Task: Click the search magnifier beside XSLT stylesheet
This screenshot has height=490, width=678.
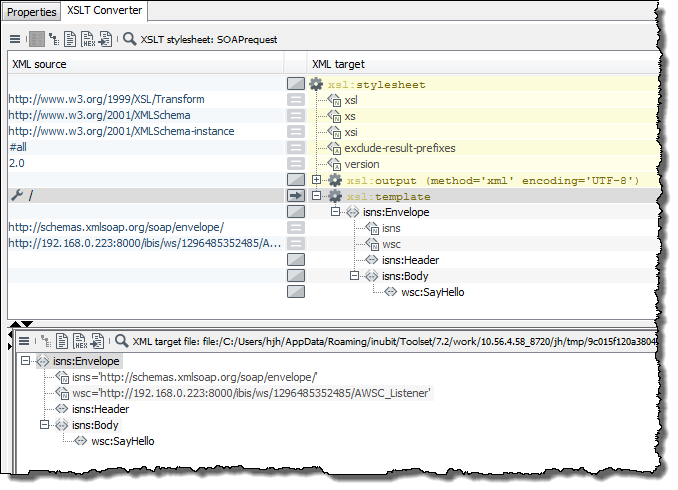Action: [x=130, y=40]
